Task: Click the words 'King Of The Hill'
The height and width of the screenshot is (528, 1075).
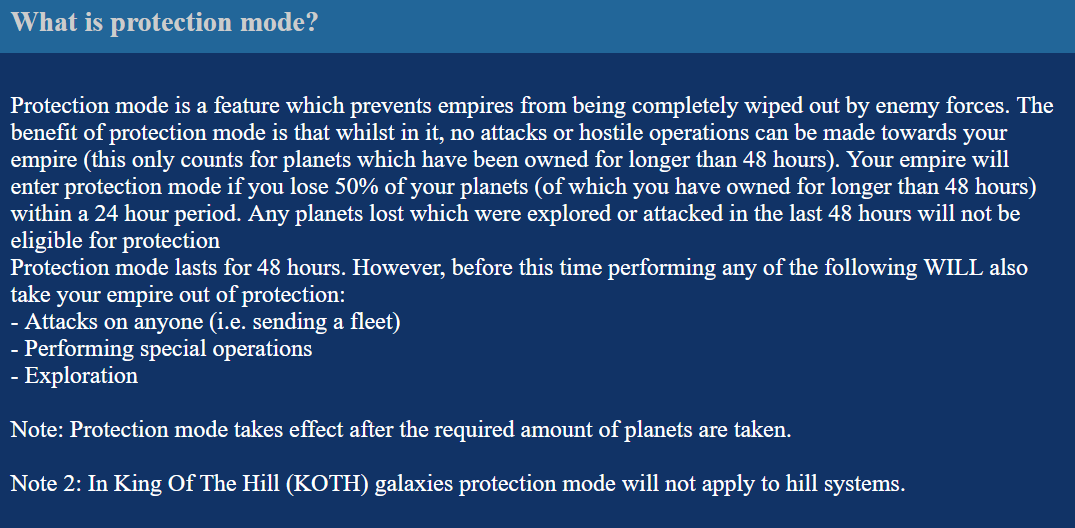Action: [x=195, y=484]
